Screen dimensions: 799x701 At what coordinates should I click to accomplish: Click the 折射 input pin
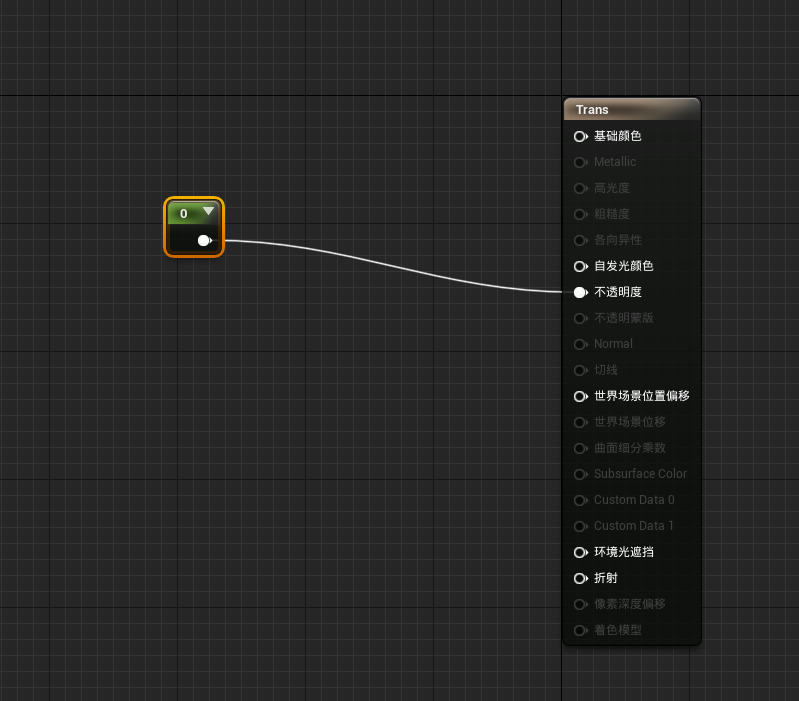(580, 578)
